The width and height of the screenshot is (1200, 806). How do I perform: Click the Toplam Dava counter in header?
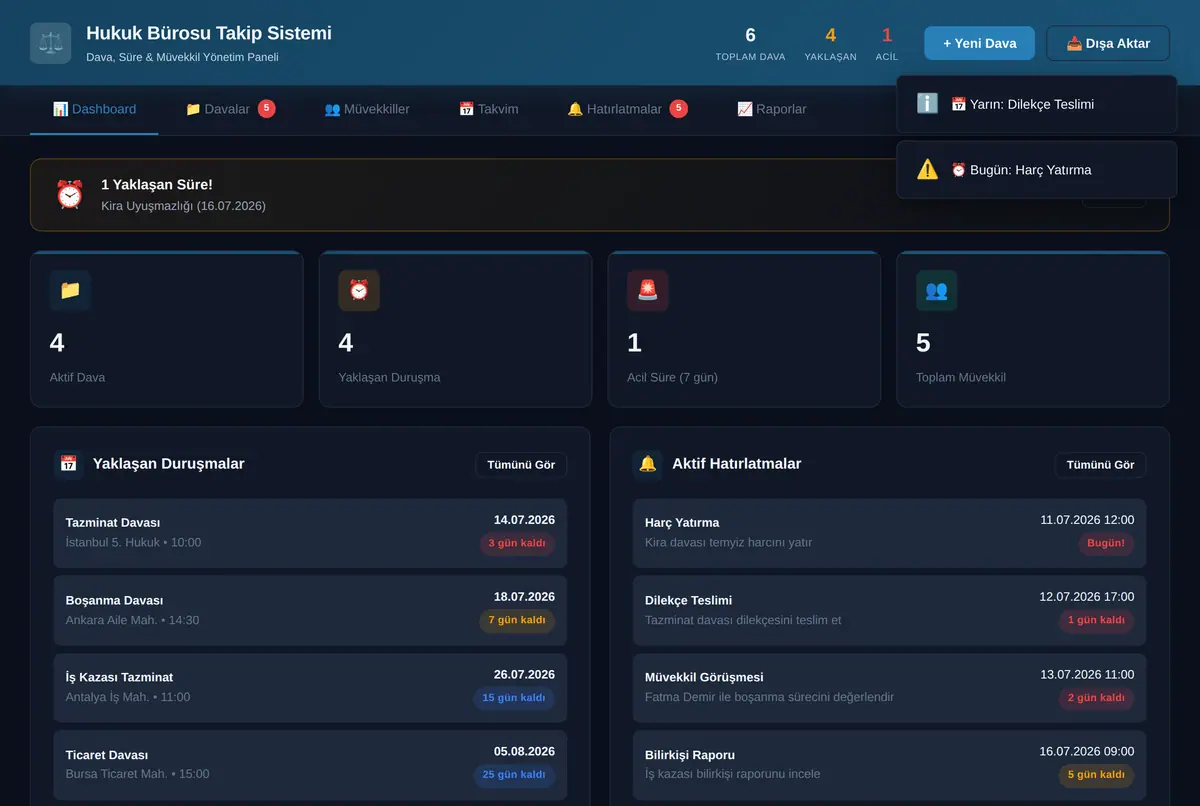click(750, 43)
